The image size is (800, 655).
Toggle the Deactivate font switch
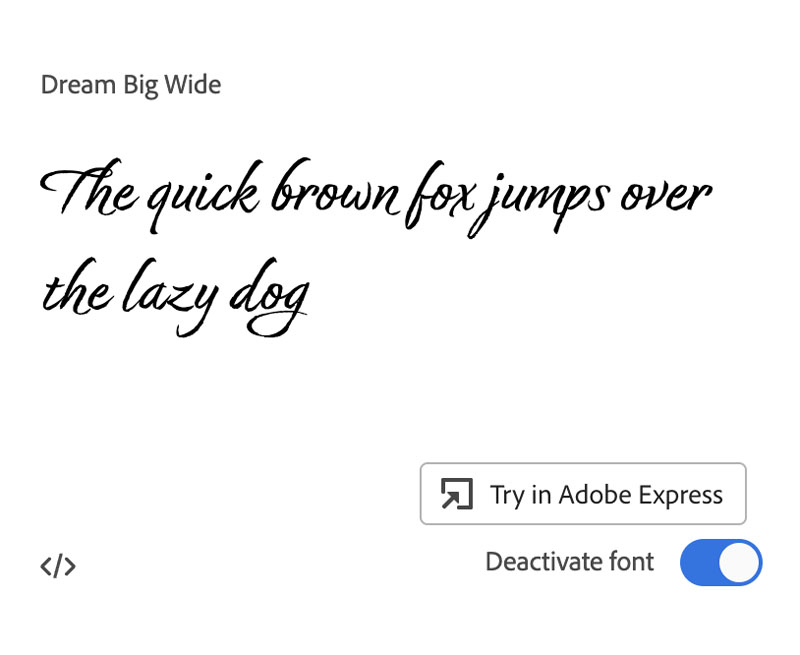tap(721, 562)
